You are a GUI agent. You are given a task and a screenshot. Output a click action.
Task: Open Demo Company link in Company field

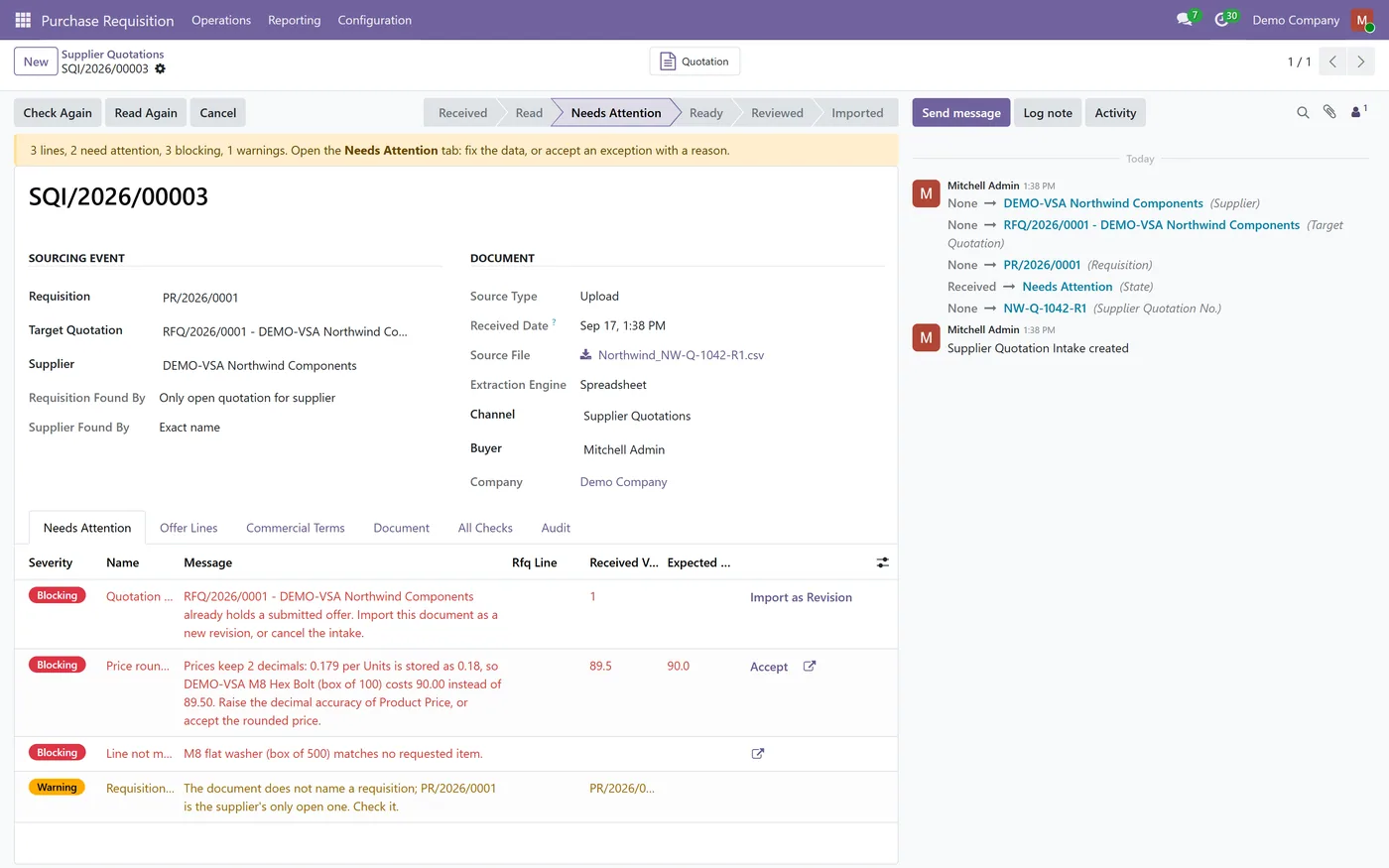tap(623, 482)
